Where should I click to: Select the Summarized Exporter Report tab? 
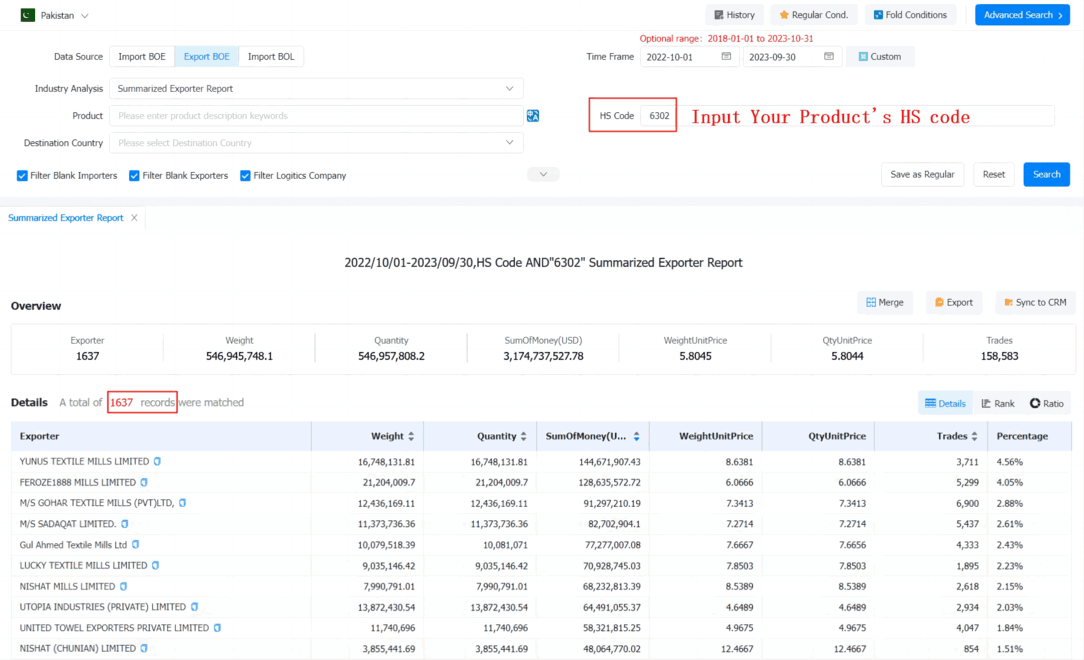66,218
